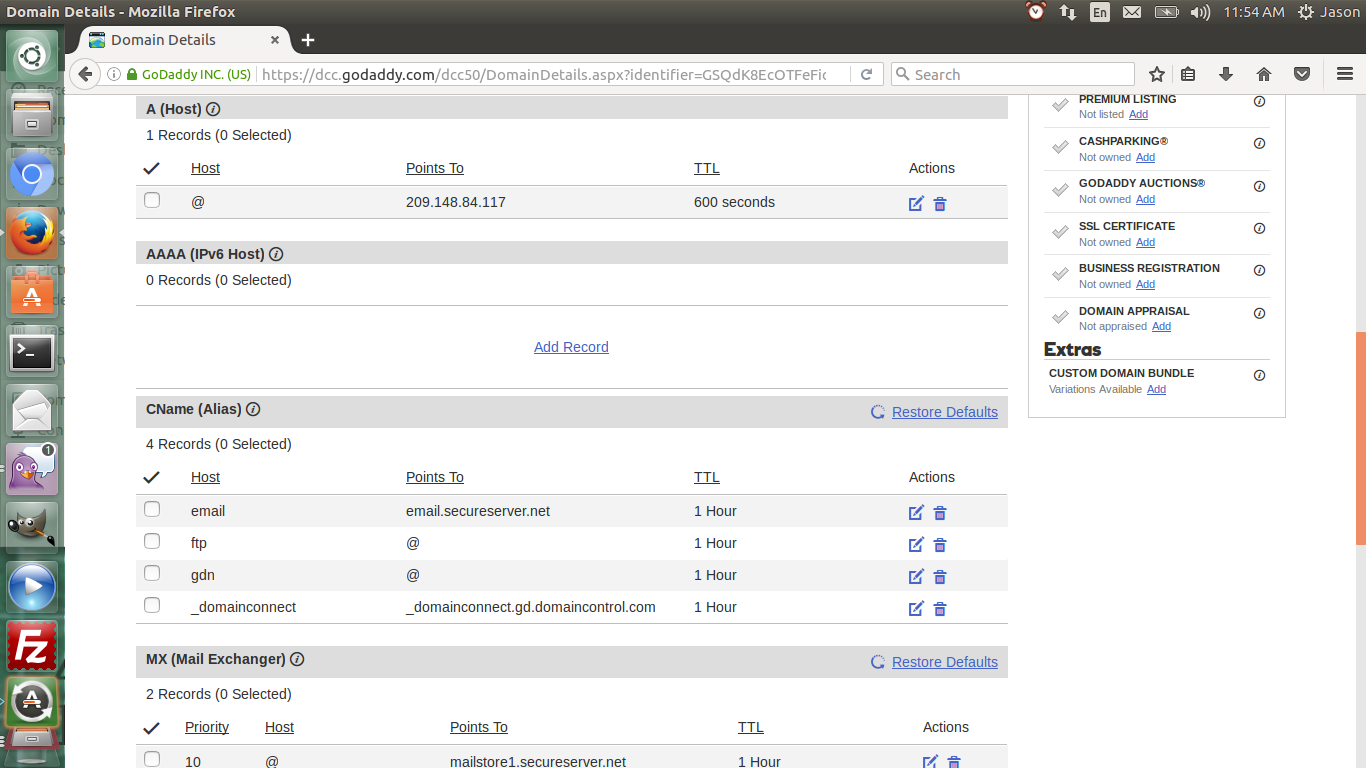Restore Defaults for MX records
The image size is (1366, 768).
pyautogui.click(x=945, y=662)
